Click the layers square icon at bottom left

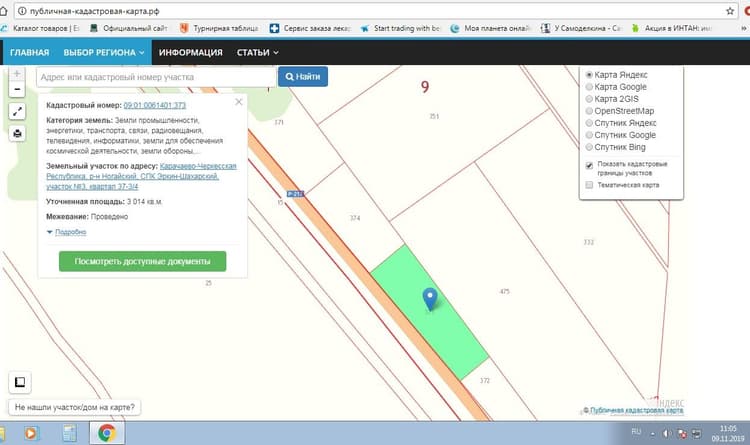pos(20,382)
